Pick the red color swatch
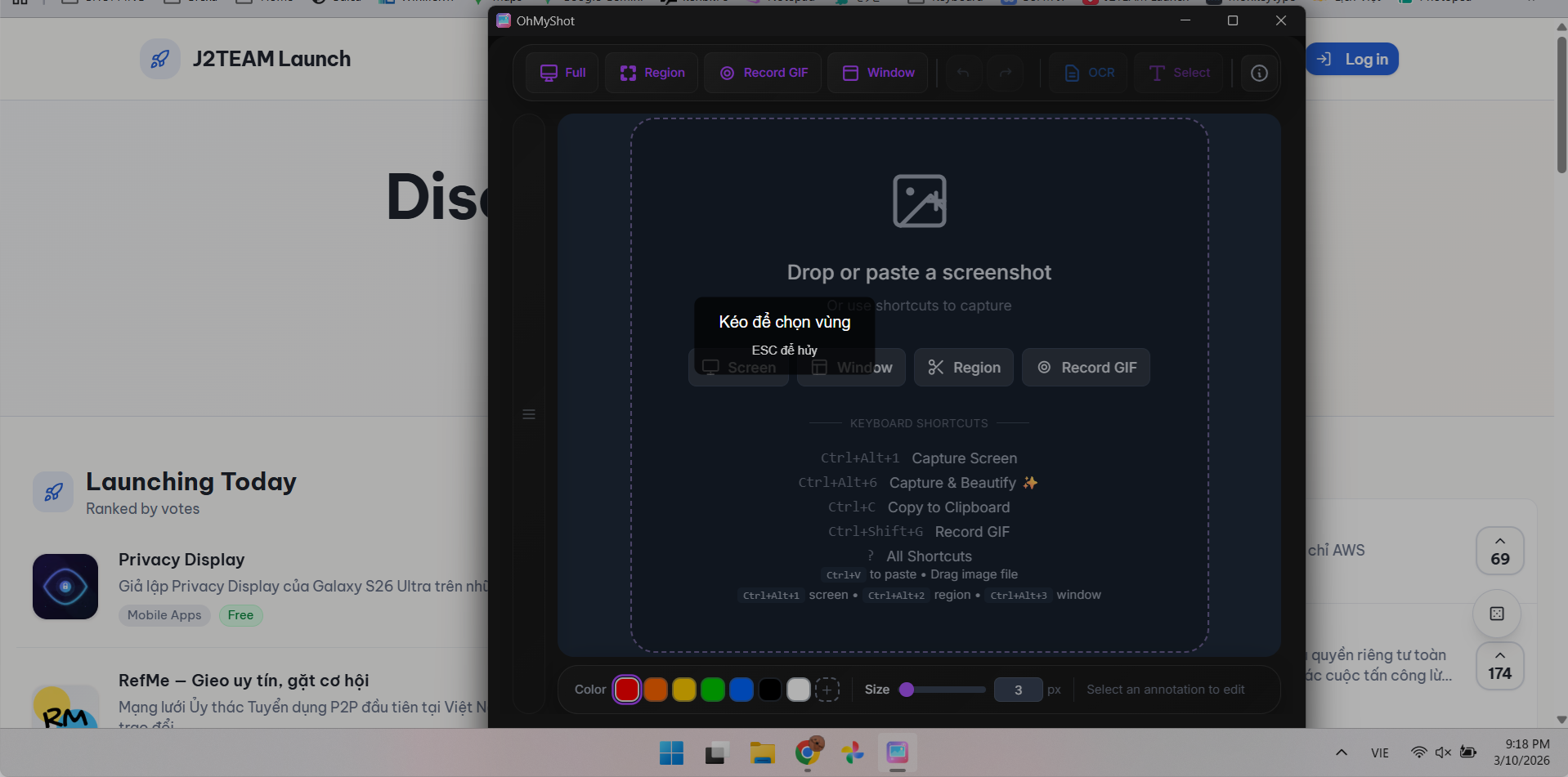 [x=627, y=690]
